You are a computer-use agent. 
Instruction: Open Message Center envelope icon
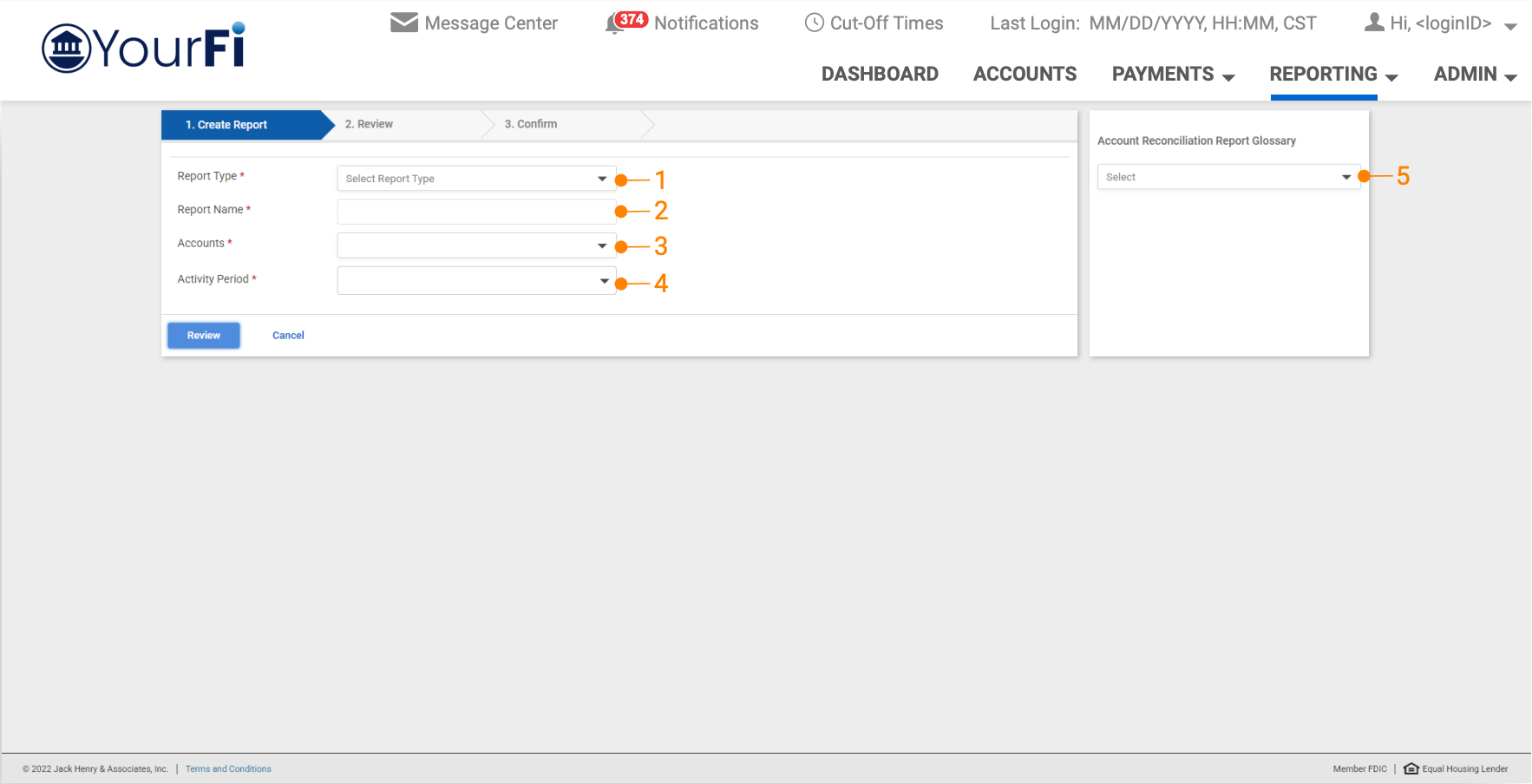point(403,23)
